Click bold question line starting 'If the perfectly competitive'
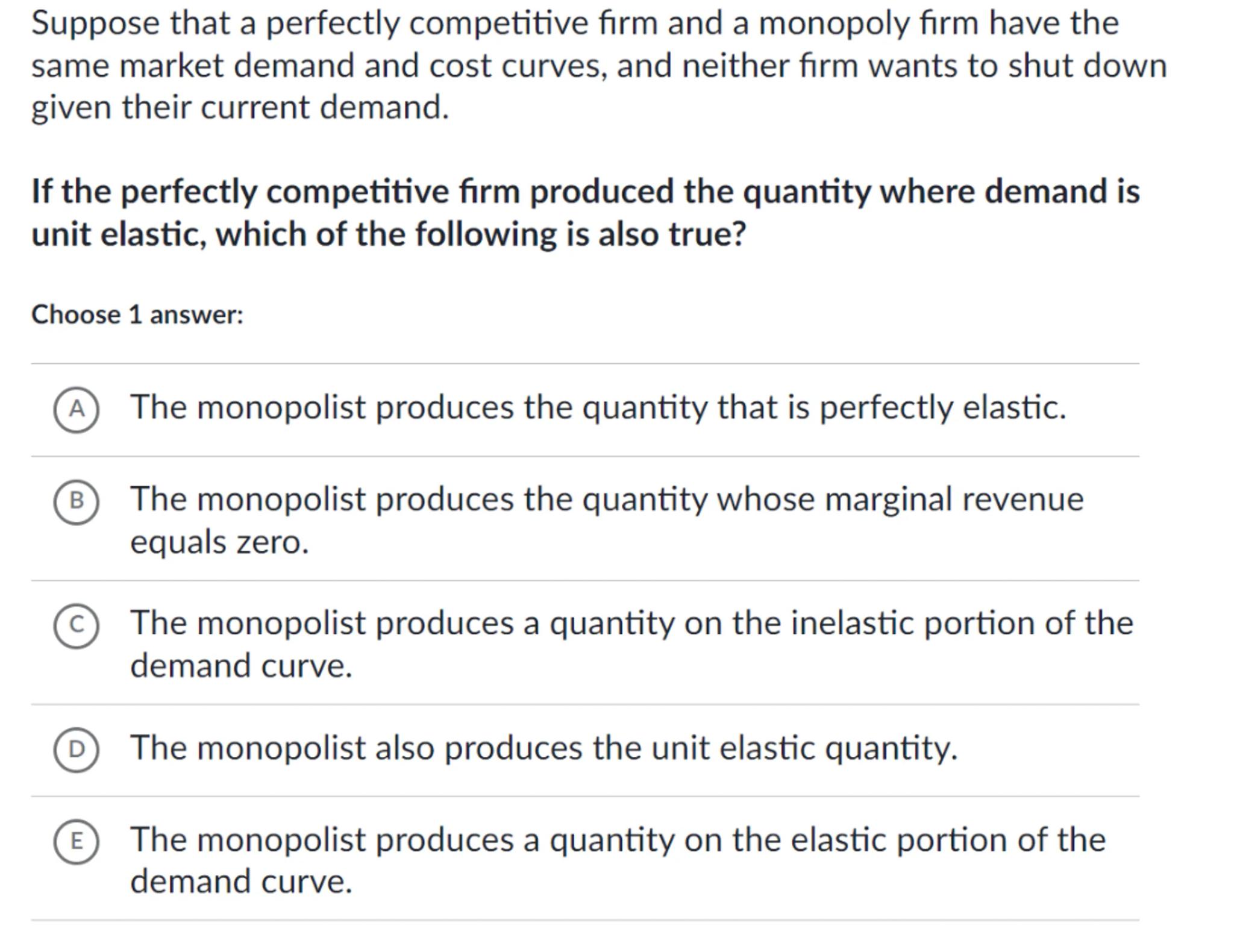Screen dimensions: 1234x952 point(584,192)
